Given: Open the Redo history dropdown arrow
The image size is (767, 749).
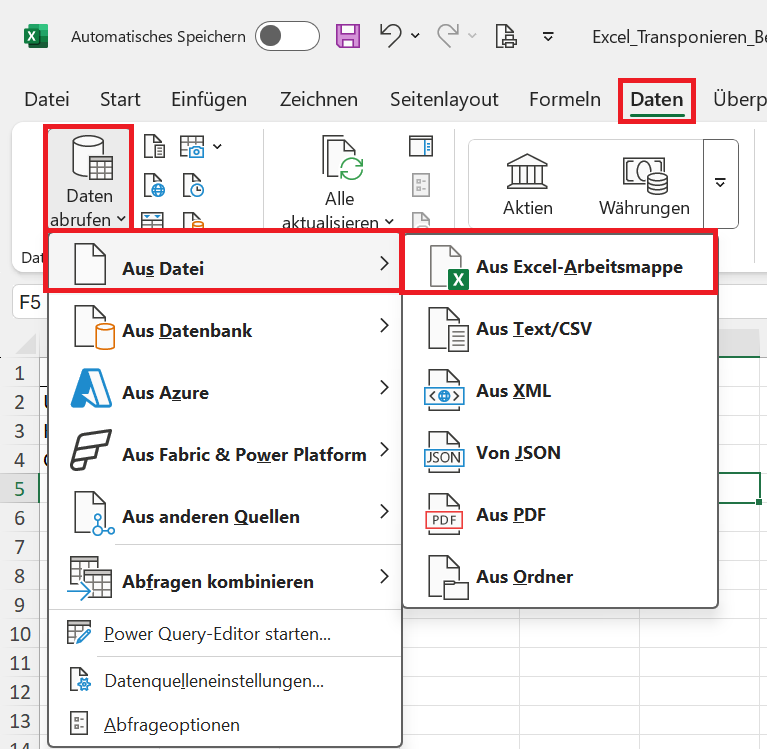Looking at the screenshot, I should (472, 36).
